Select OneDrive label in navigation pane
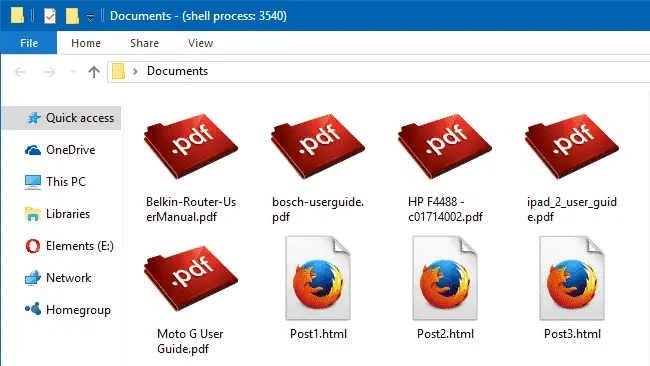 pos(70,150)
